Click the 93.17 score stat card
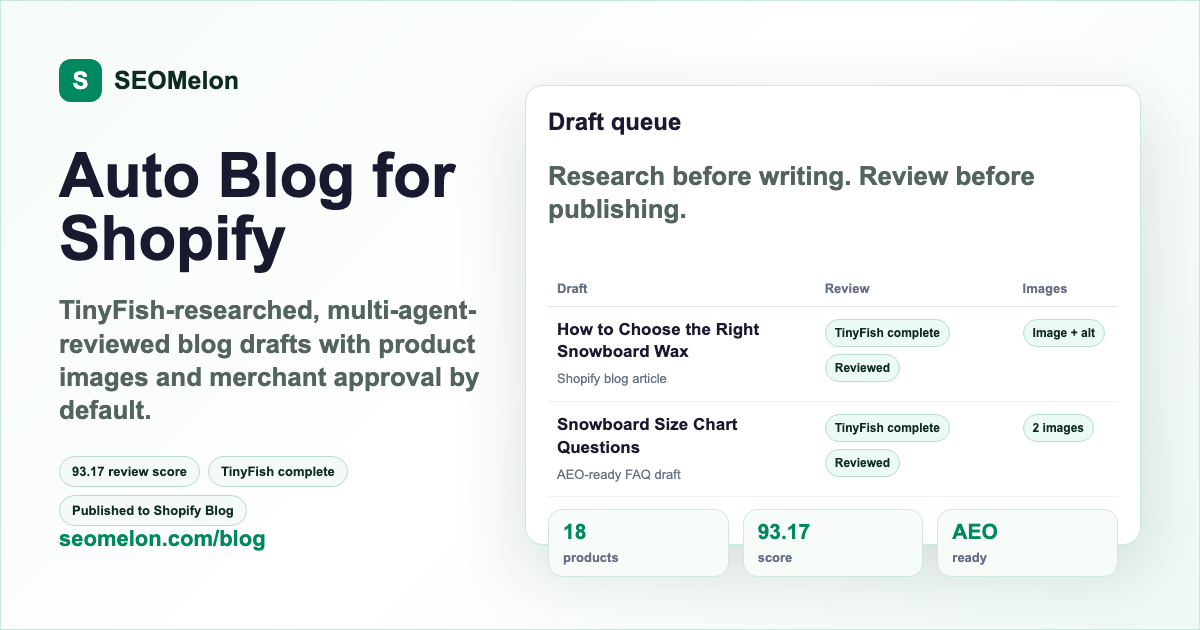Screen dimensions: 1200x630 pyautogui.click(x=833, y=543)
